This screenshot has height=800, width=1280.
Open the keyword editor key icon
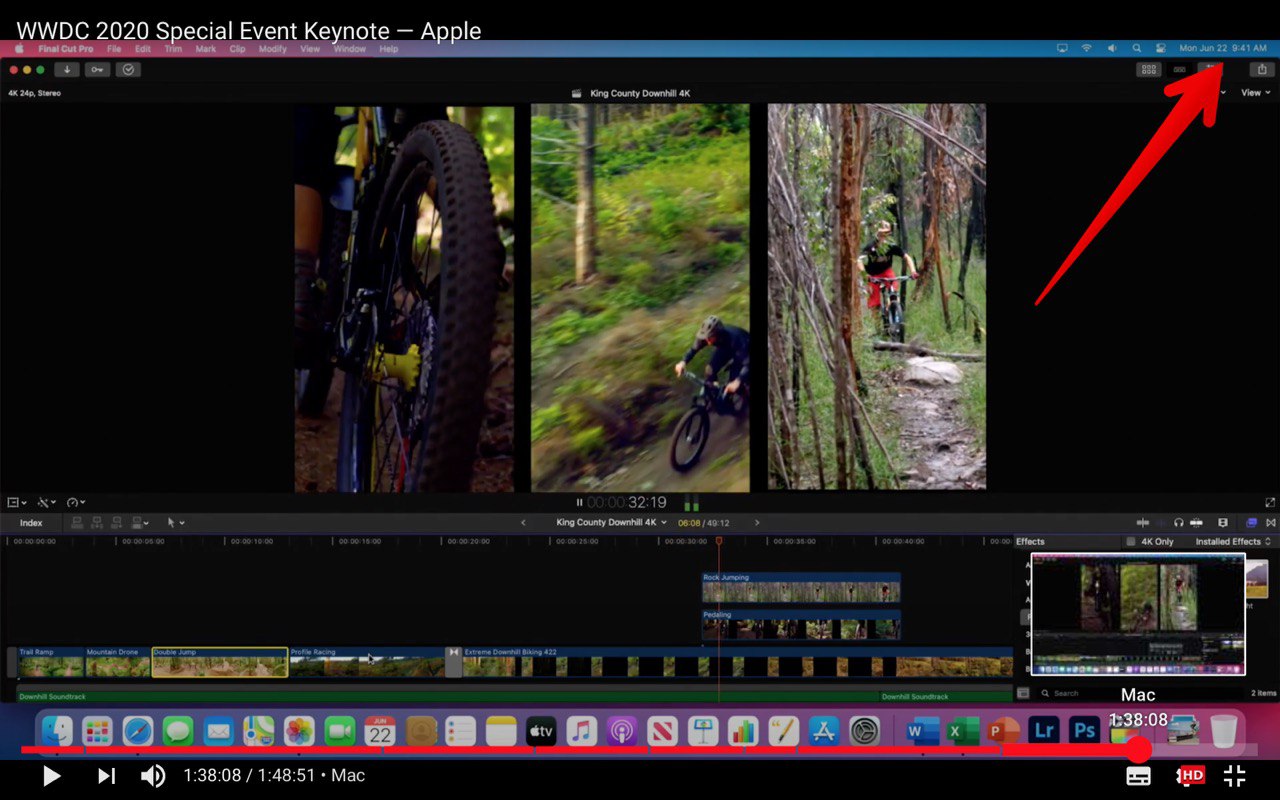(97, 70)
